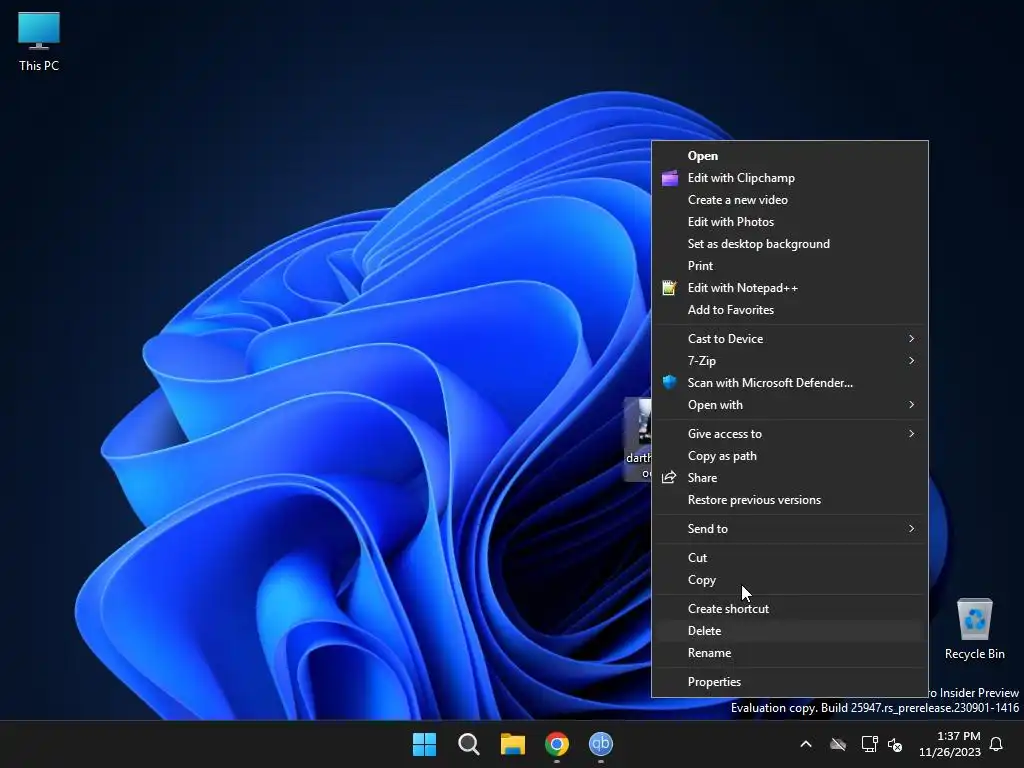Expand the Open with submenu
The height and width of the screenshot is (768, 1024).
[x=790, y=405]
